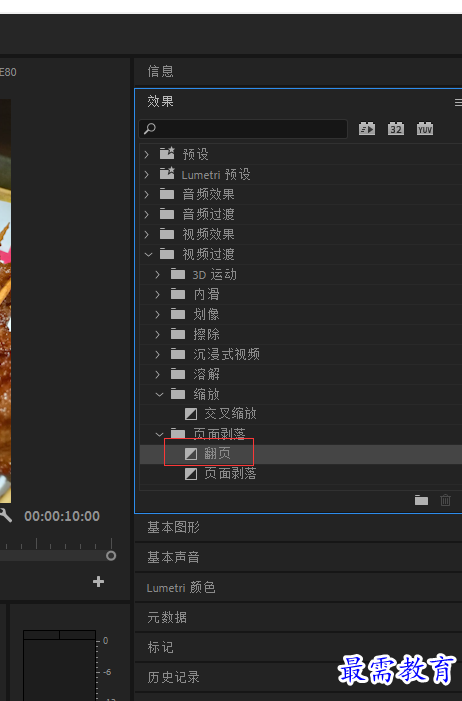This screenshot has height=701, width=462.
Task: Click the delete custom items trash icon
Action: pyautogui.click(x=445, y=500)
